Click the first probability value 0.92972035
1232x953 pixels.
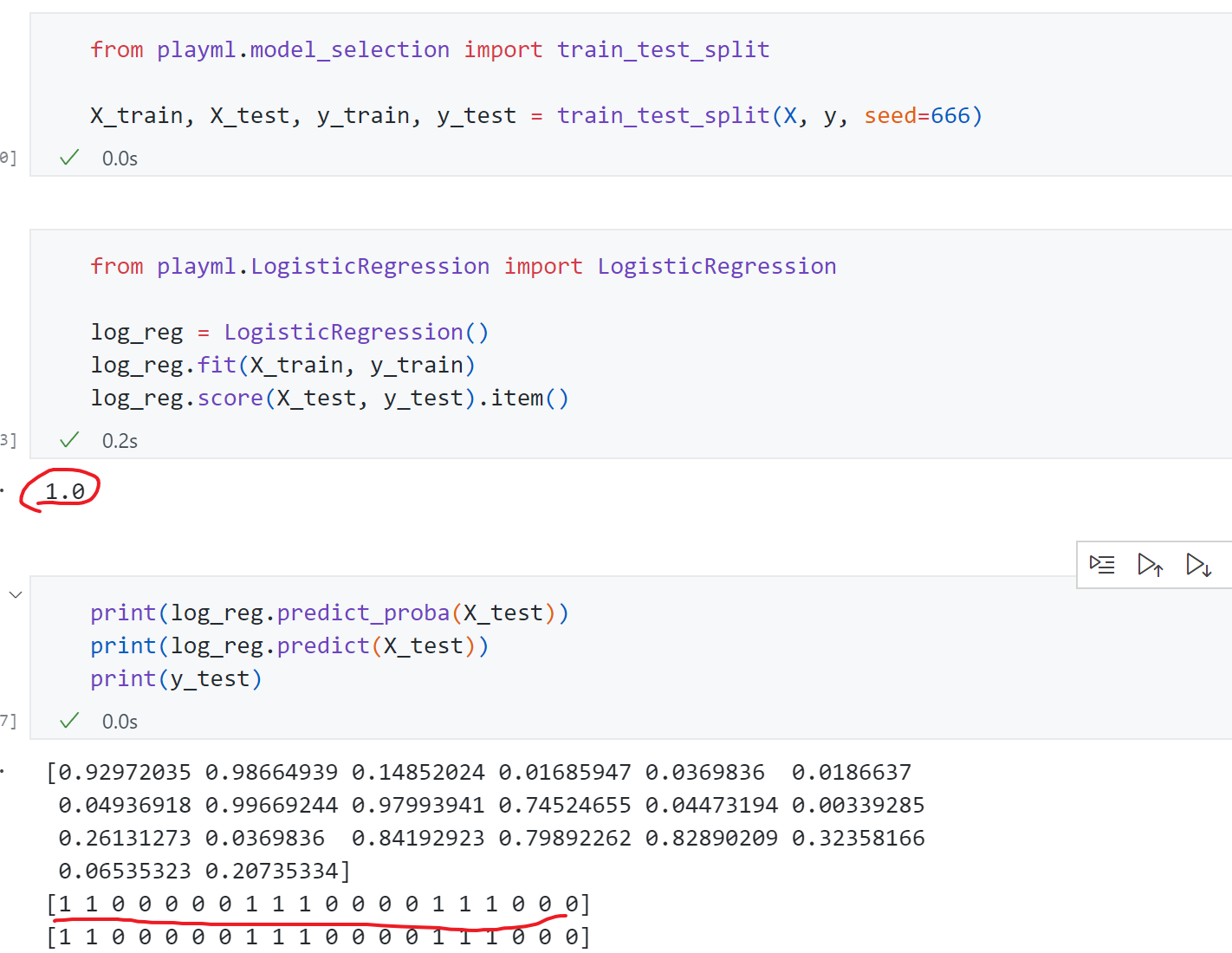pos(124,773)
